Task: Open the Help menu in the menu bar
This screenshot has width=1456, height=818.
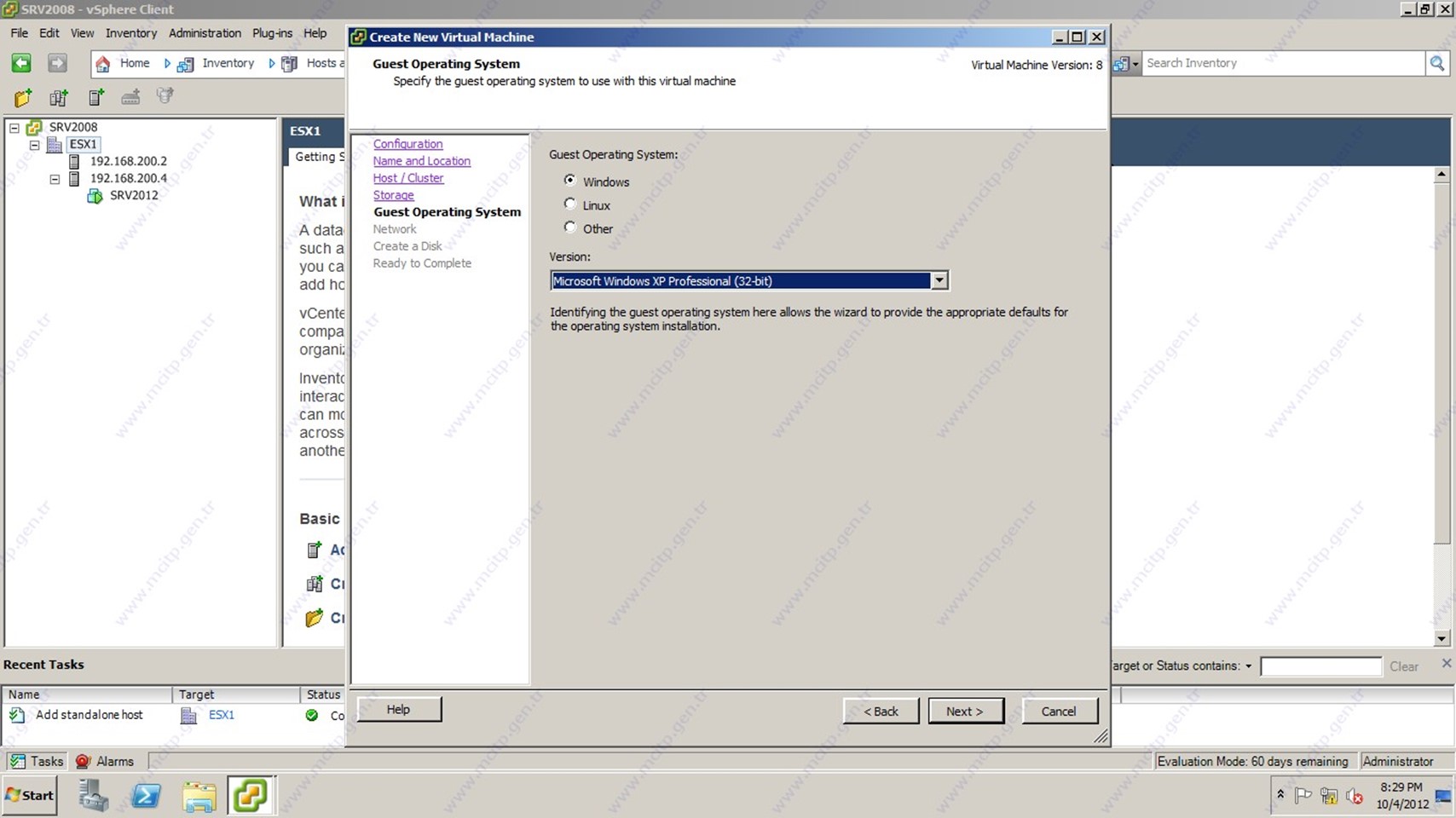Action: tap(315, 33)
